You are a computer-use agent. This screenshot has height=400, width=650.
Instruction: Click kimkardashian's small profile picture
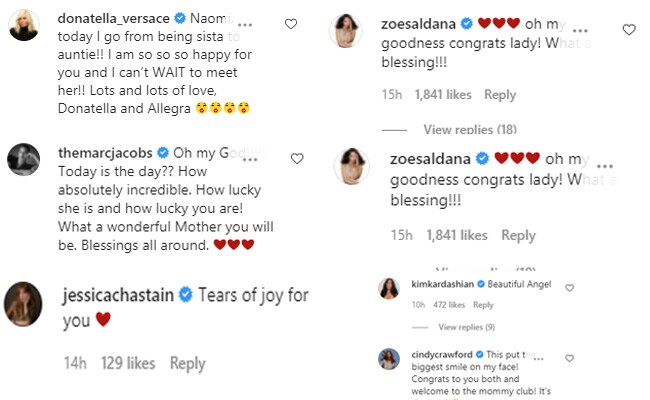(x=389, y=289)
